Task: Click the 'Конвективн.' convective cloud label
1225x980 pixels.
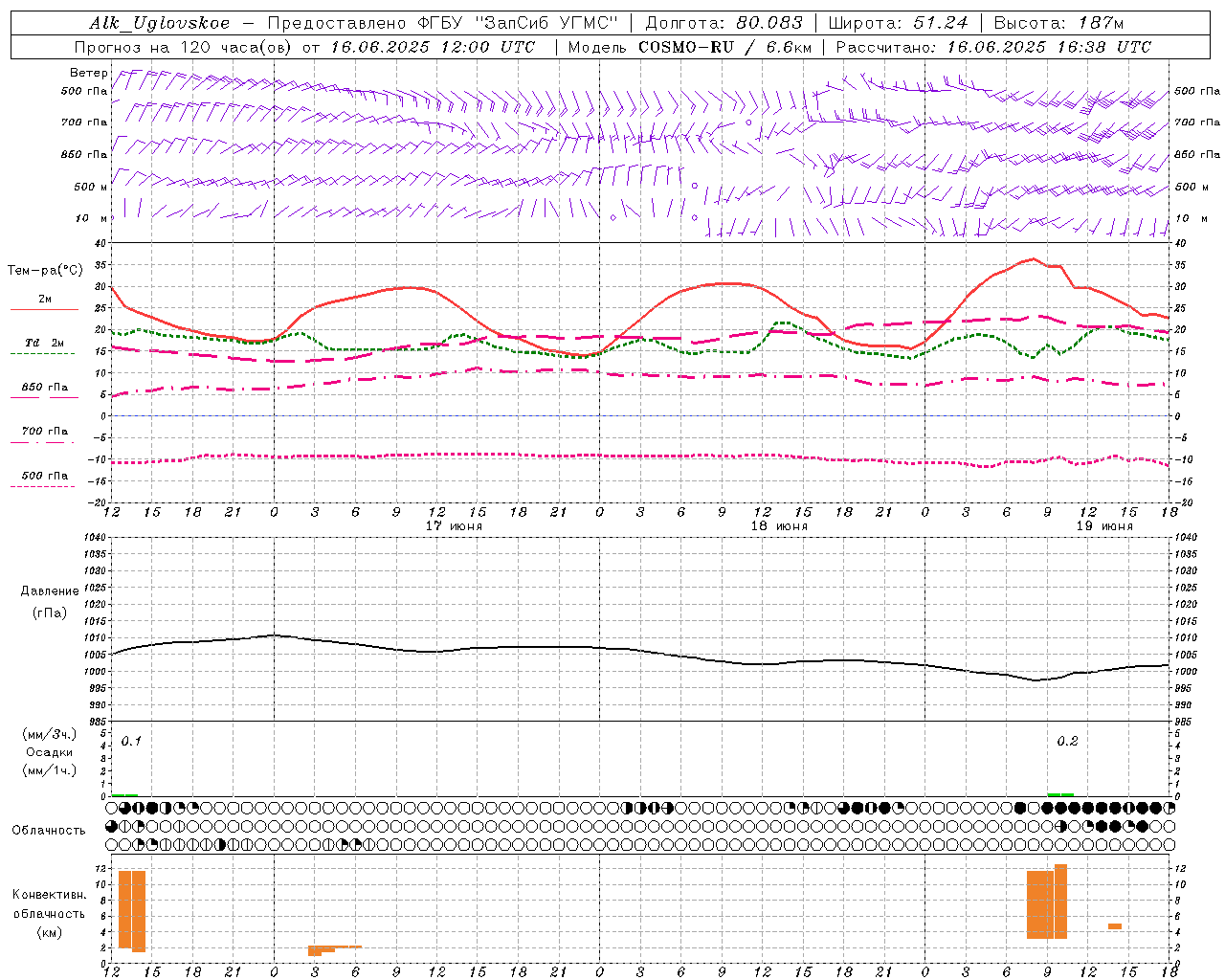Action: point(49,895)
